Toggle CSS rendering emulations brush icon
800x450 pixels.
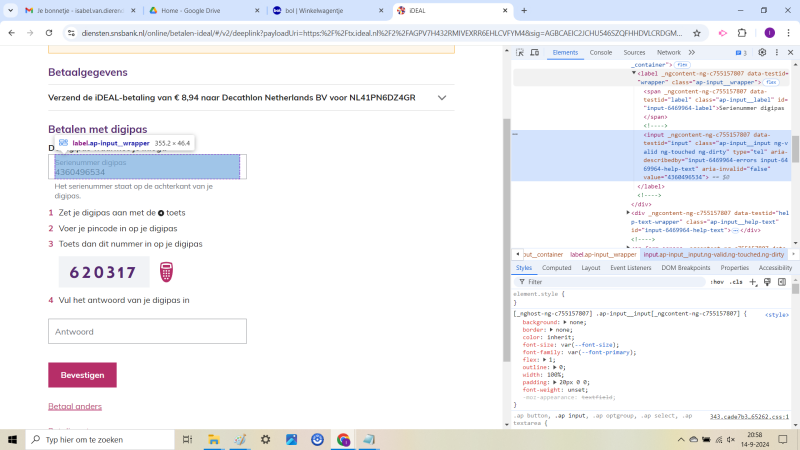click(767, 282)
